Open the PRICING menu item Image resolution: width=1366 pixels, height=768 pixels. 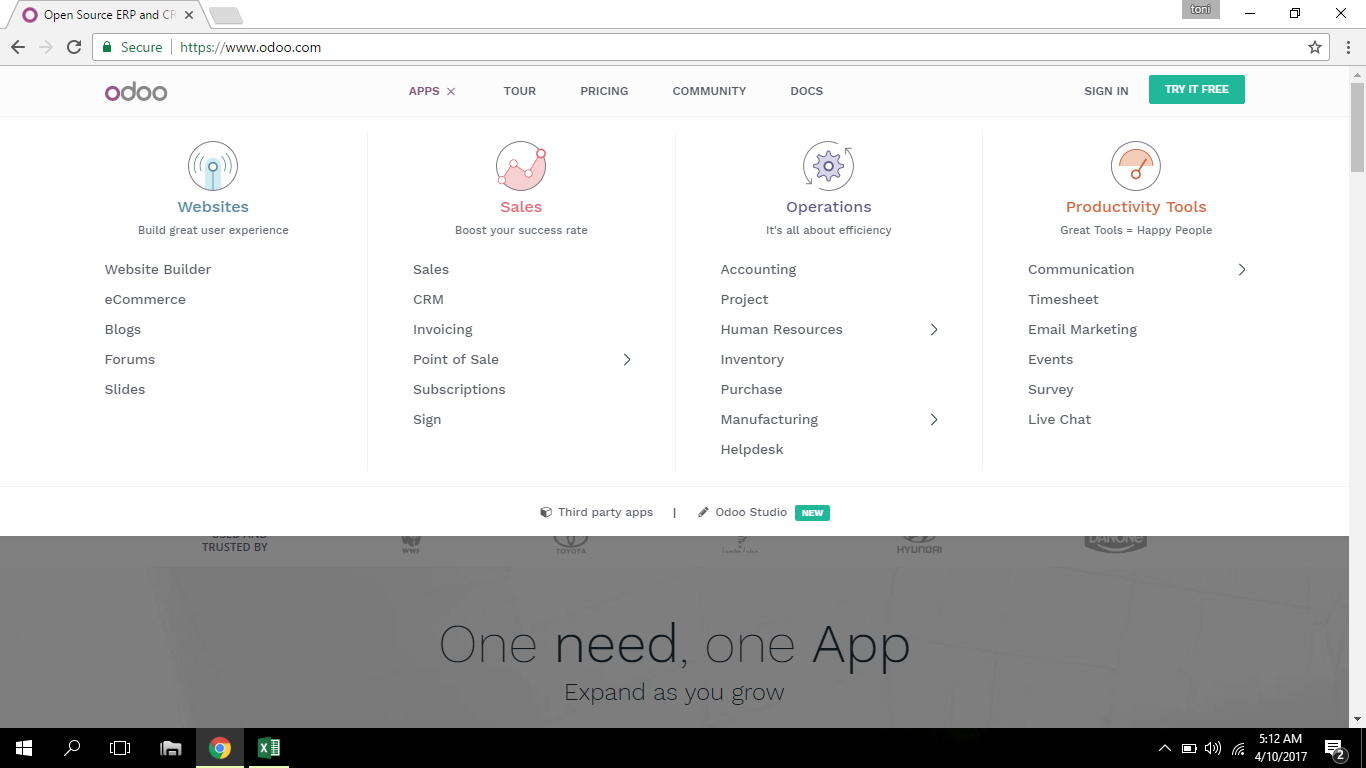(604, 91)
